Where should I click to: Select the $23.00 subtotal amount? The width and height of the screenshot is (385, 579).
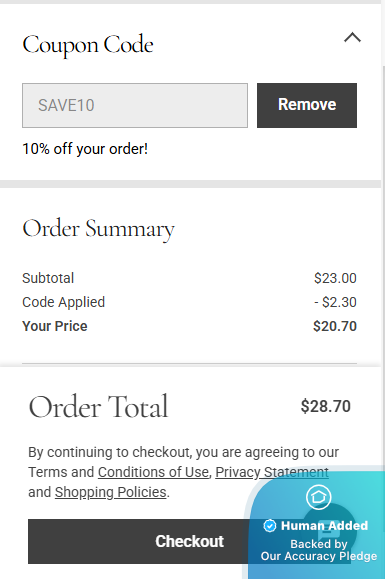tap(335, 278)
